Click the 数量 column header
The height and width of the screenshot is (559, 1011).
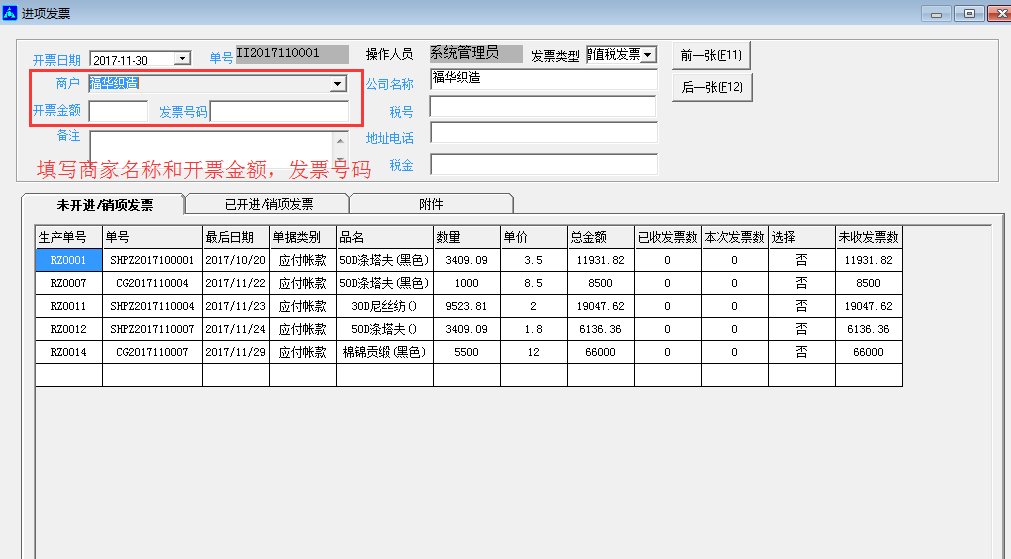pyautogui.click(x=467, y=237)
